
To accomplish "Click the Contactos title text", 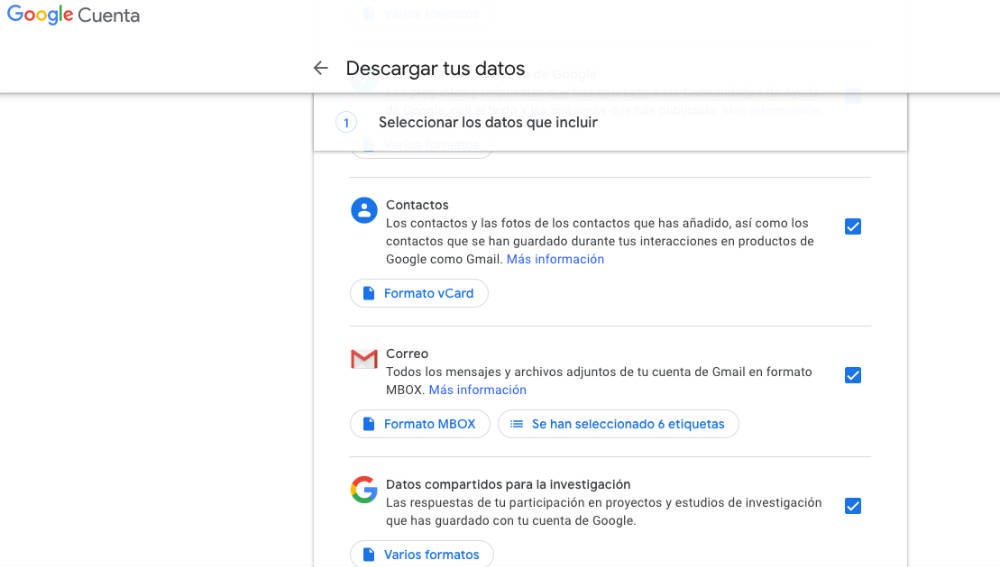I will pos(417,205).
